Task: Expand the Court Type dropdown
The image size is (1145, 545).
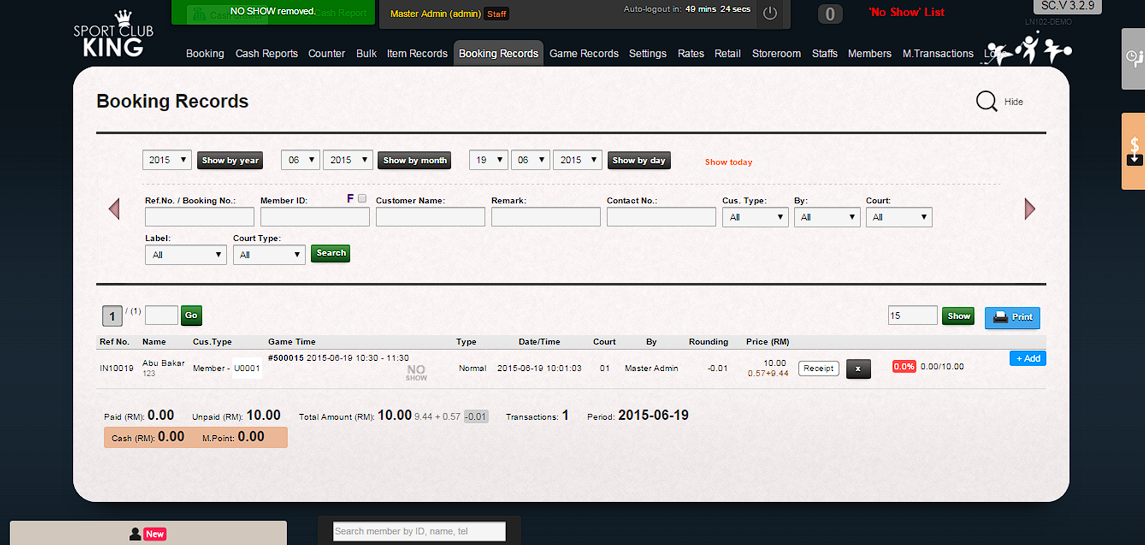Action: pyautogui.click(x=269, y=255)
